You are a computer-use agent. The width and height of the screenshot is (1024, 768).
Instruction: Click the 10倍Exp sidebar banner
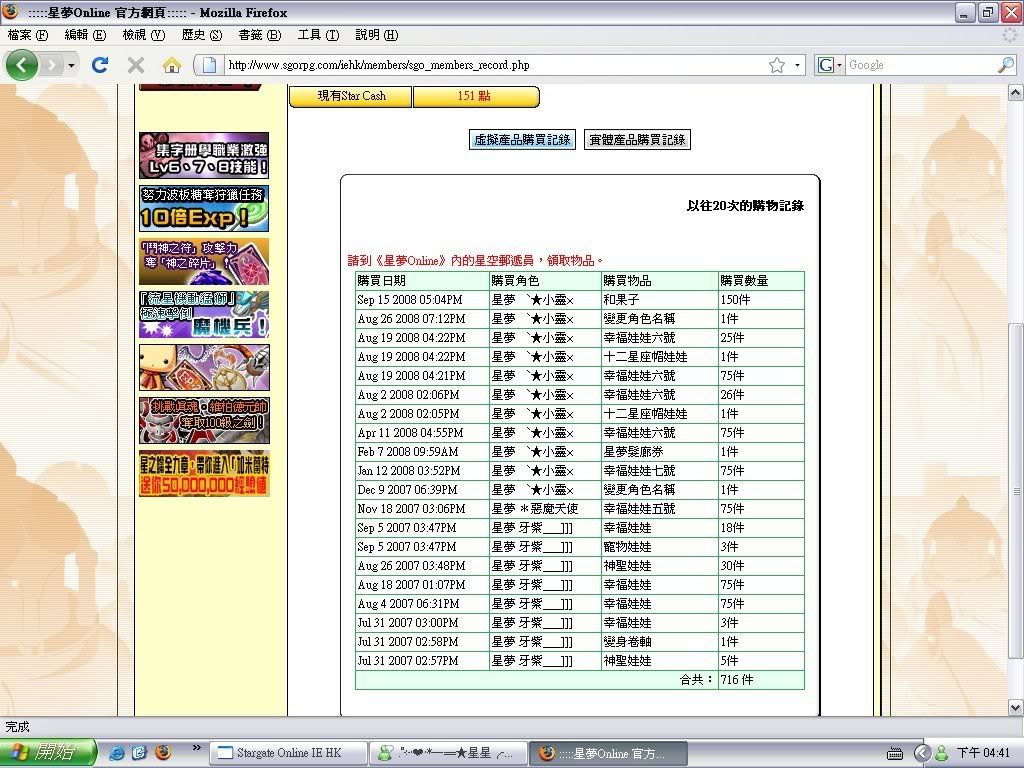(x=204, y=209)
